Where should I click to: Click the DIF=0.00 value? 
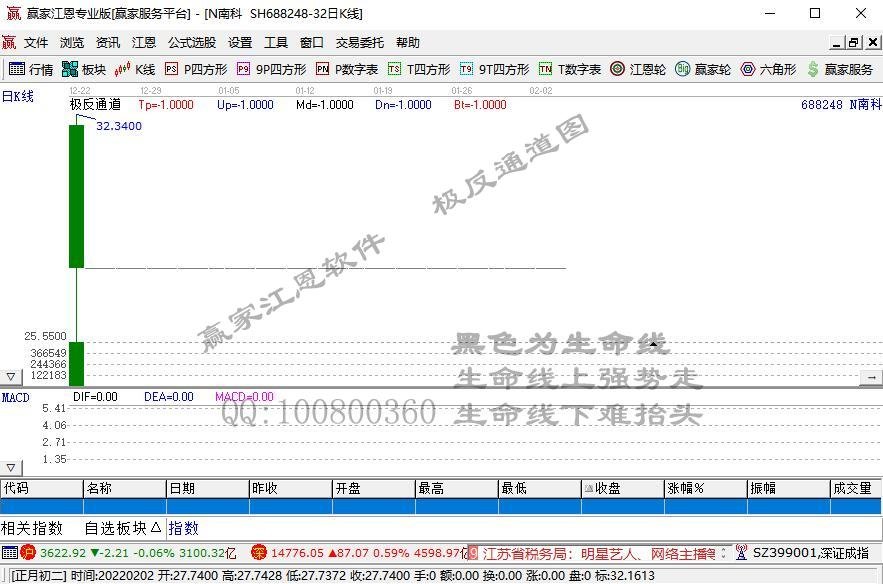coord(95,397)
